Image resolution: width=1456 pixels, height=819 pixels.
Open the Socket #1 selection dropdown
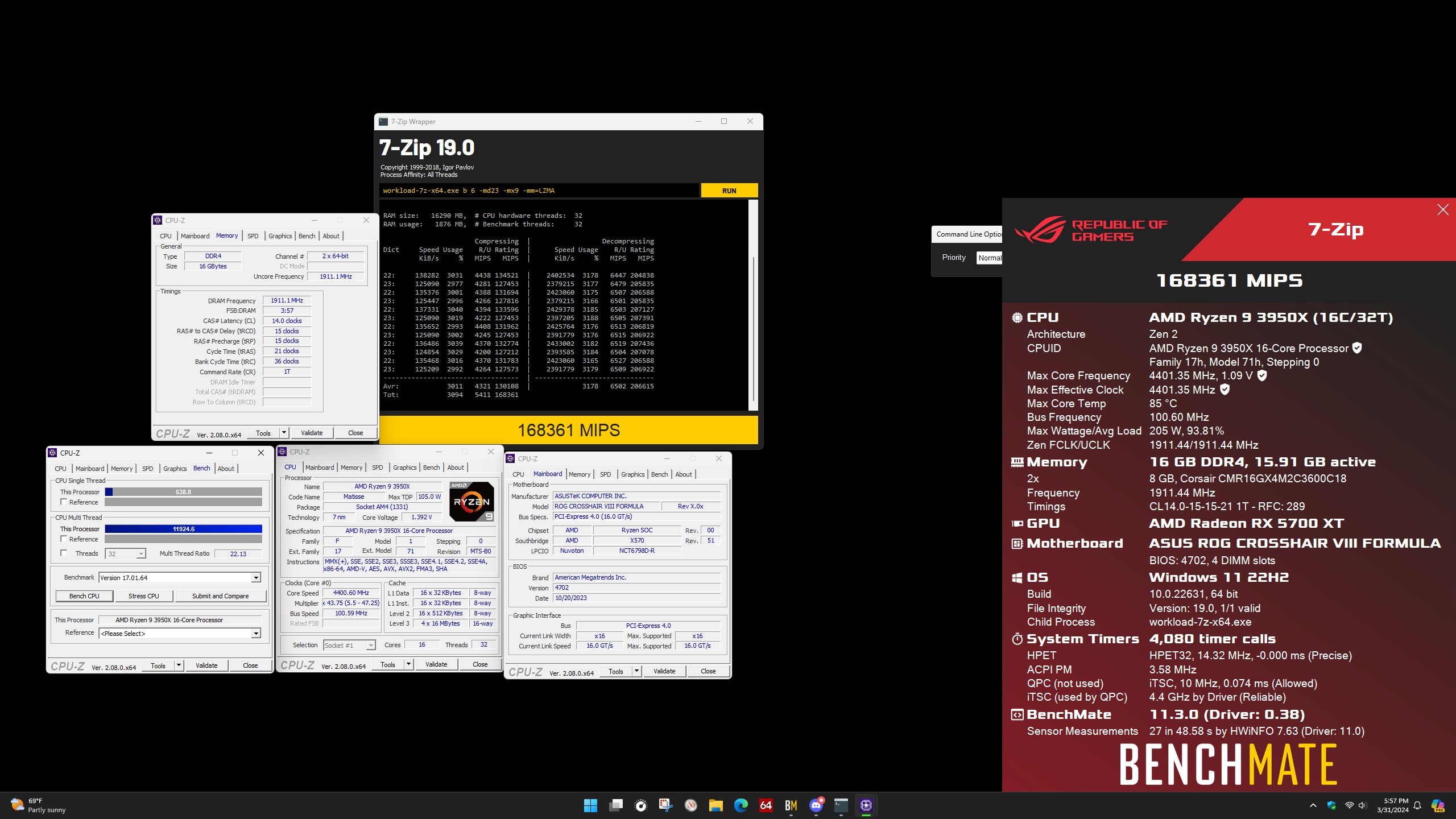tap(349, 646)
